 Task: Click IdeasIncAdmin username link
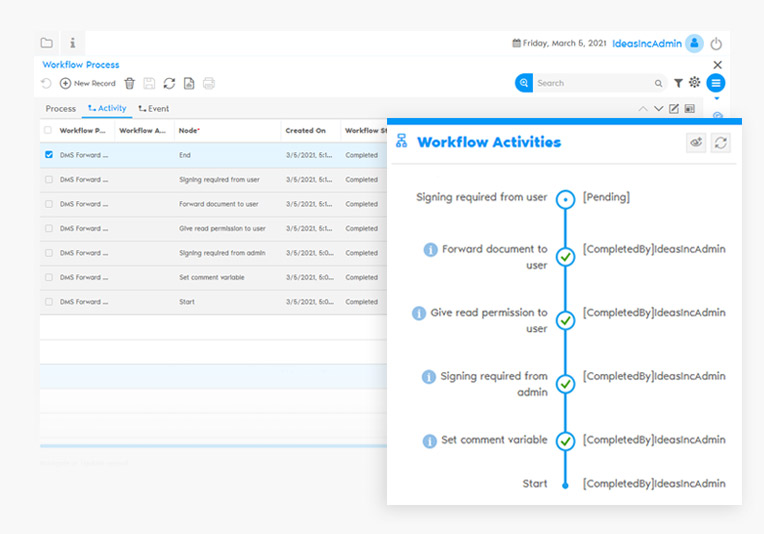647,43
